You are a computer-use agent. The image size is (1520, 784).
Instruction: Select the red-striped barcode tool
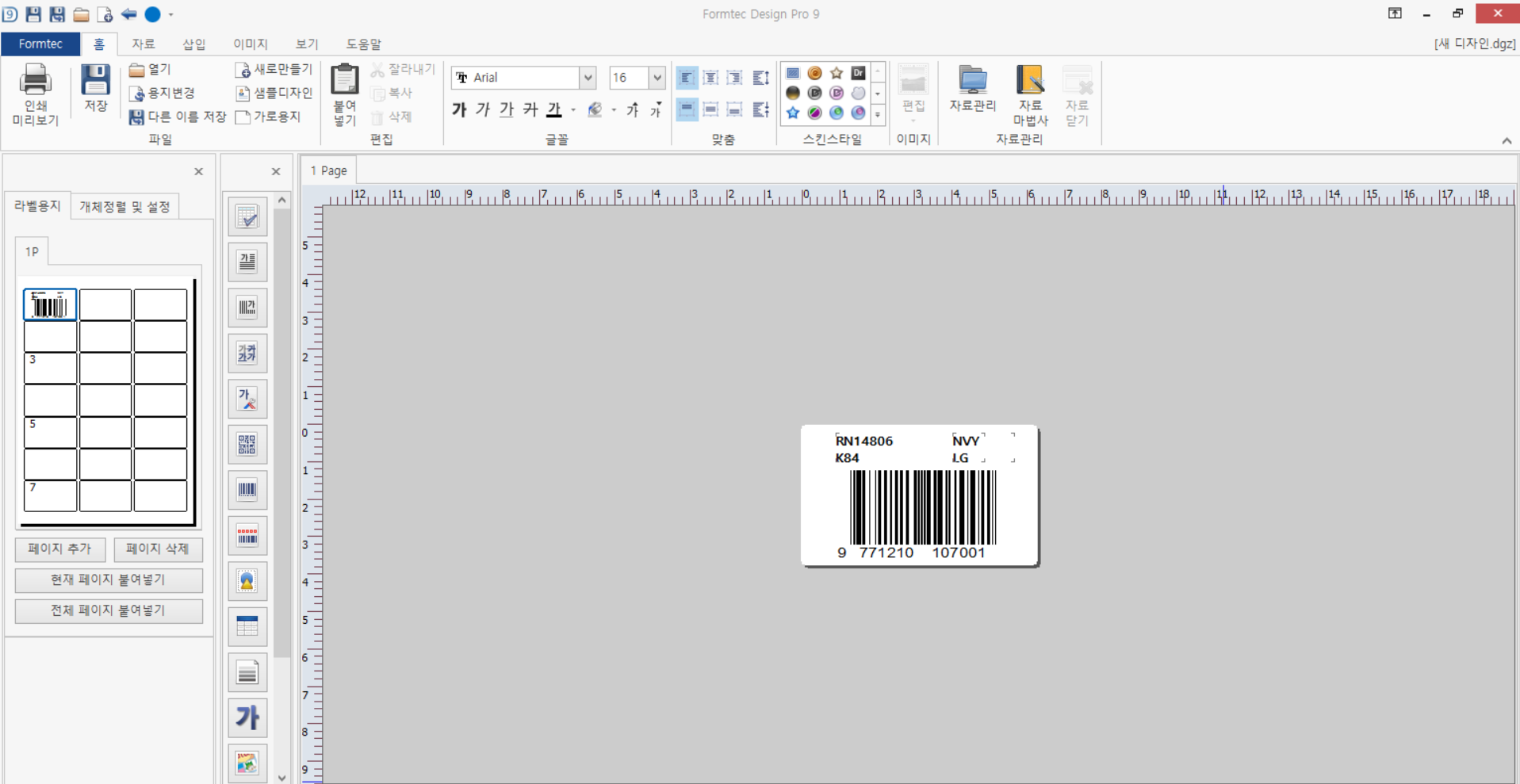click(x=247, y=536)
